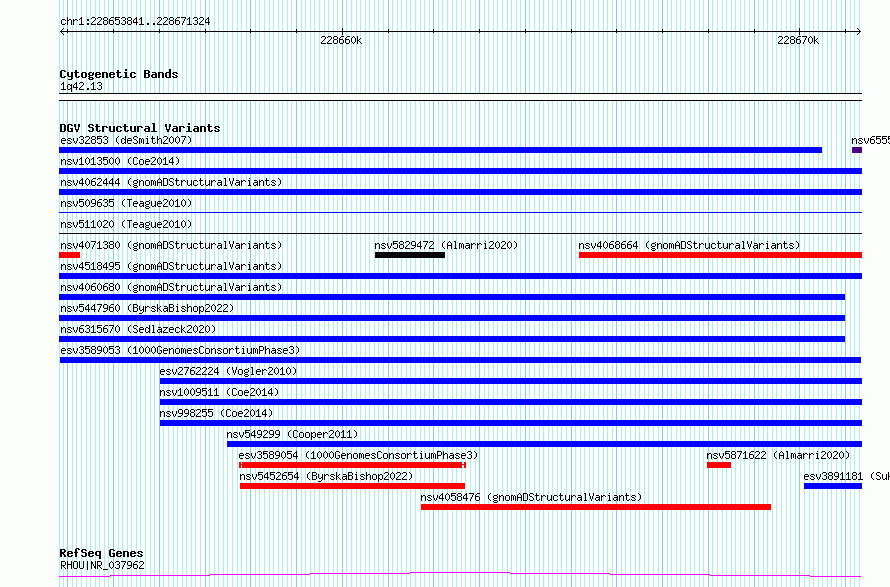
Task: Click the esv32853 (deSmith2007) variant label
Action: point(126,140)
